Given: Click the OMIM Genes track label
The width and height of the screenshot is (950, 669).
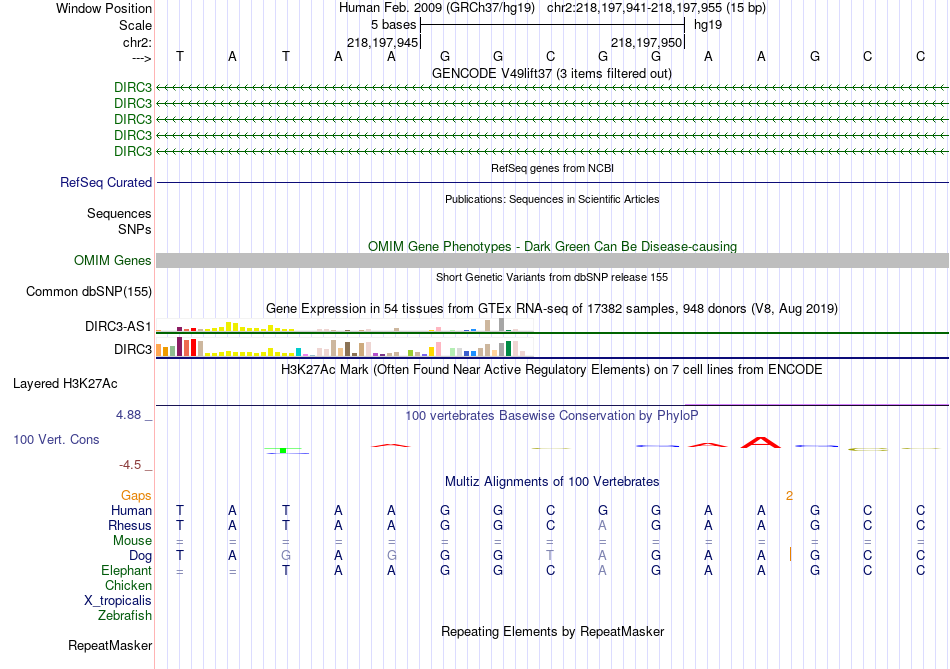Looking at the screenshot, I should click(113, 261).
